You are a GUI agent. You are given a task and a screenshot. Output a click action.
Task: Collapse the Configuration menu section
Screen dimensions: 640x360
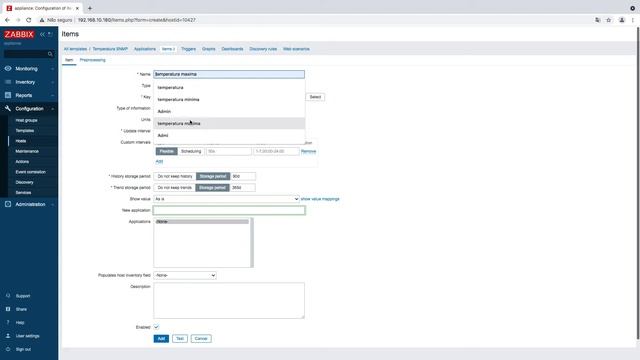click(29, 109)
